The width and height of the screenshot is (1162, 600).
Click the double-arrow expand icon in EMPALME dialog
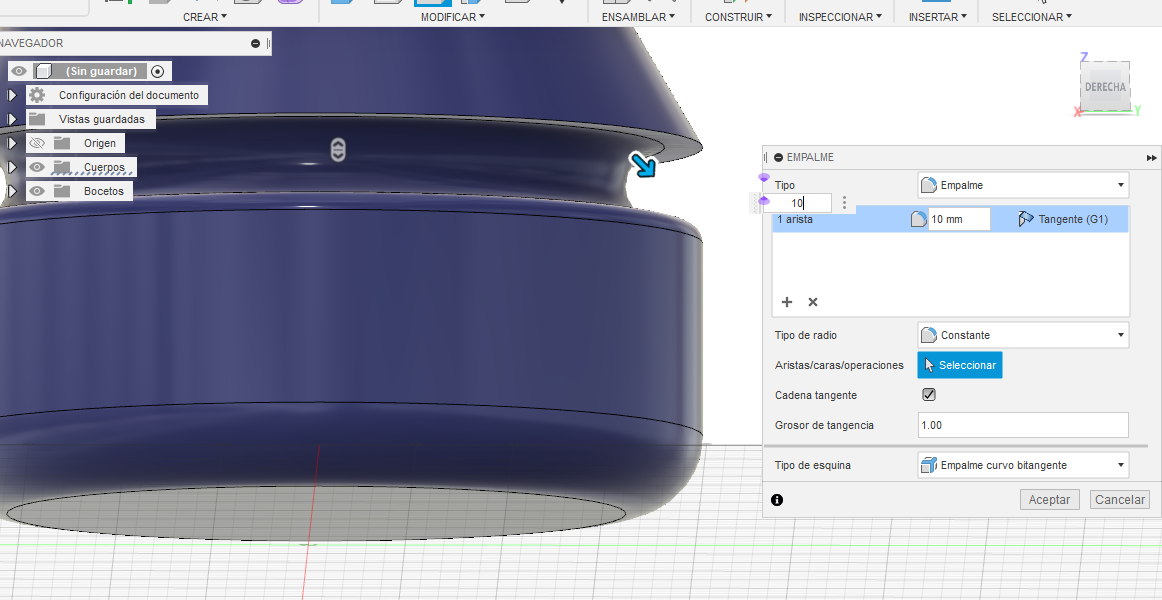[x=1151, y=158]
